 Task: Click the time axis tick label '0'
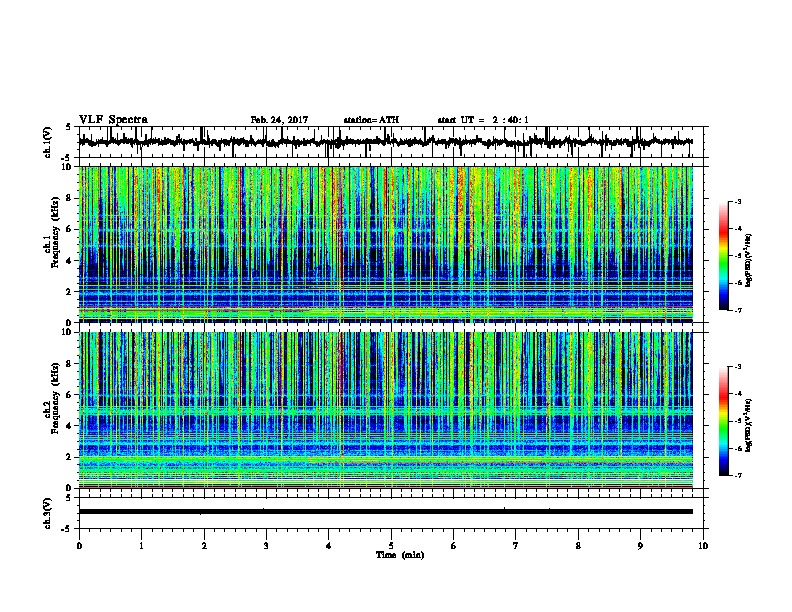click(x=79, y=546)
